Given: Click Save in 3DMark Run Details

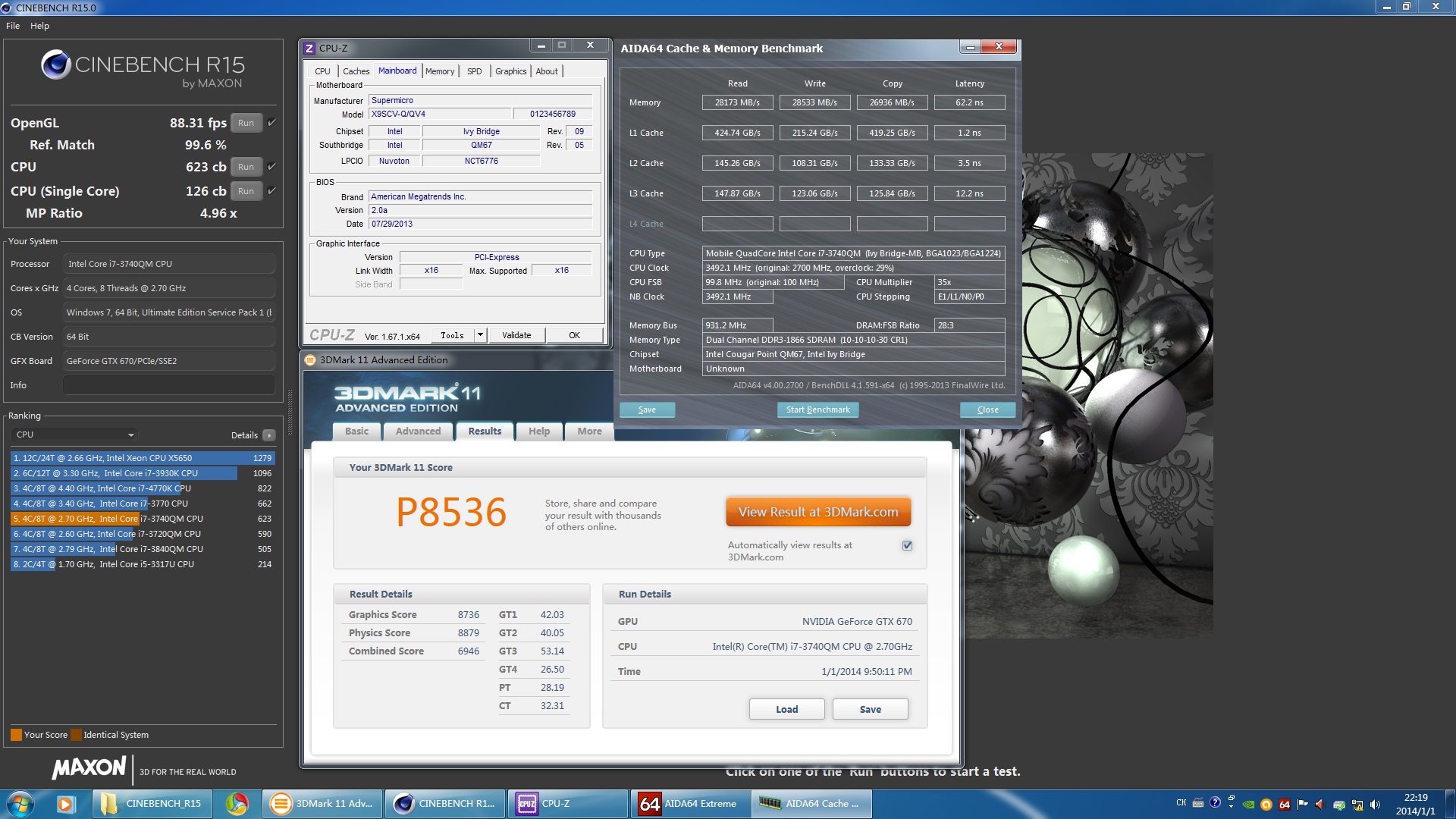Looking at the screenshot, I should [x=870, y=709].
